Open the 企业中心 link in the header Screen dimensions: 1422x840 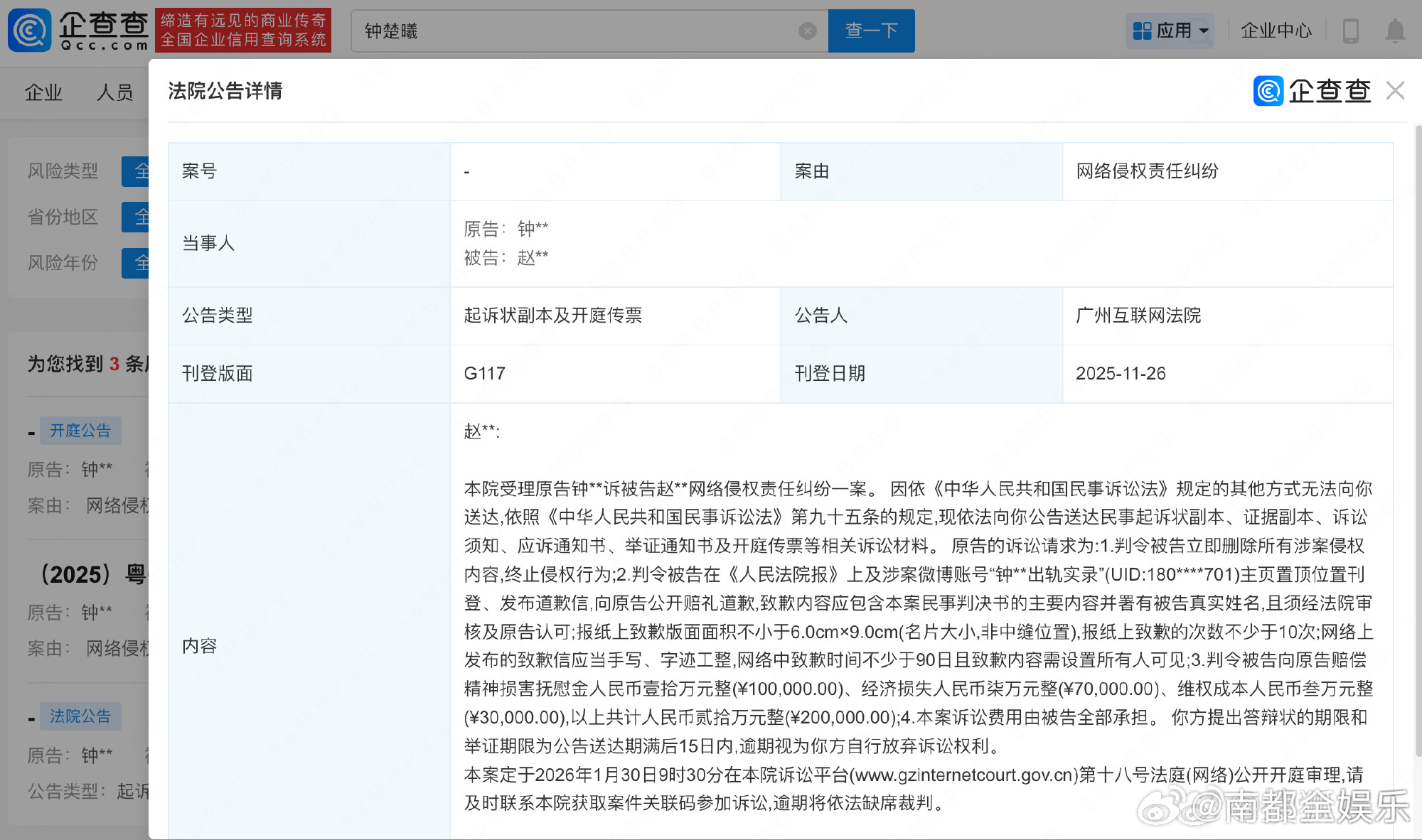1276,30
